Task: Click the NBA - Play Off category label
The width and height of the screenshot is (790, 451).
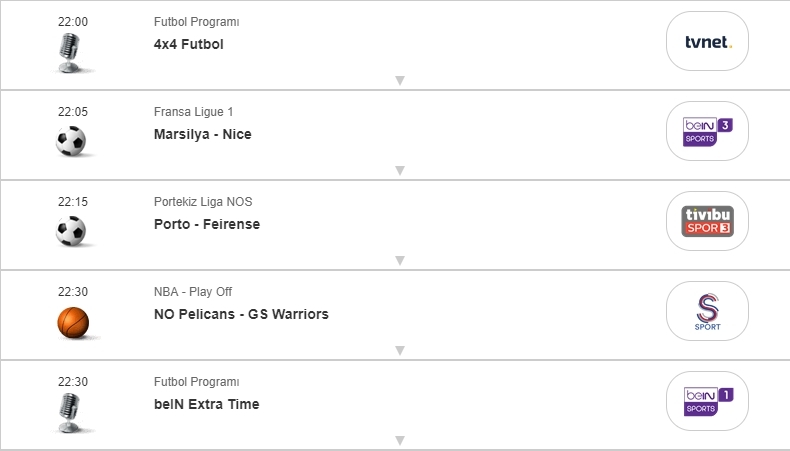Action: (x=193, y=292)
